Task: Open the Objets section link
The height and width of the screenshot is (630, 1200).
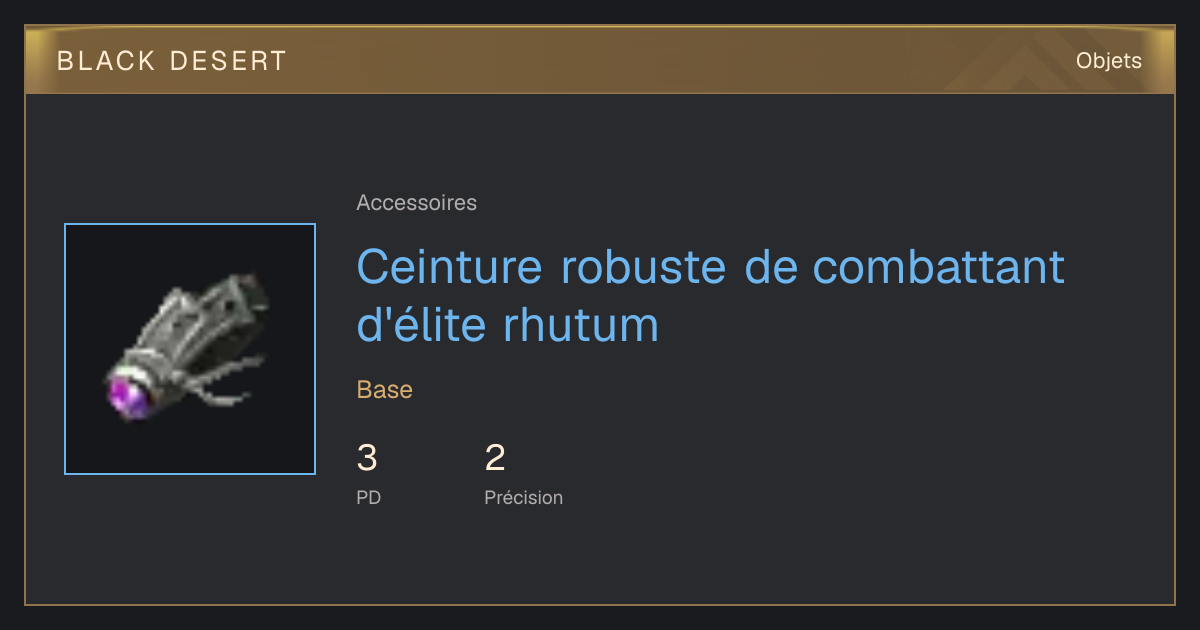Action: (x=1108, y=61)
